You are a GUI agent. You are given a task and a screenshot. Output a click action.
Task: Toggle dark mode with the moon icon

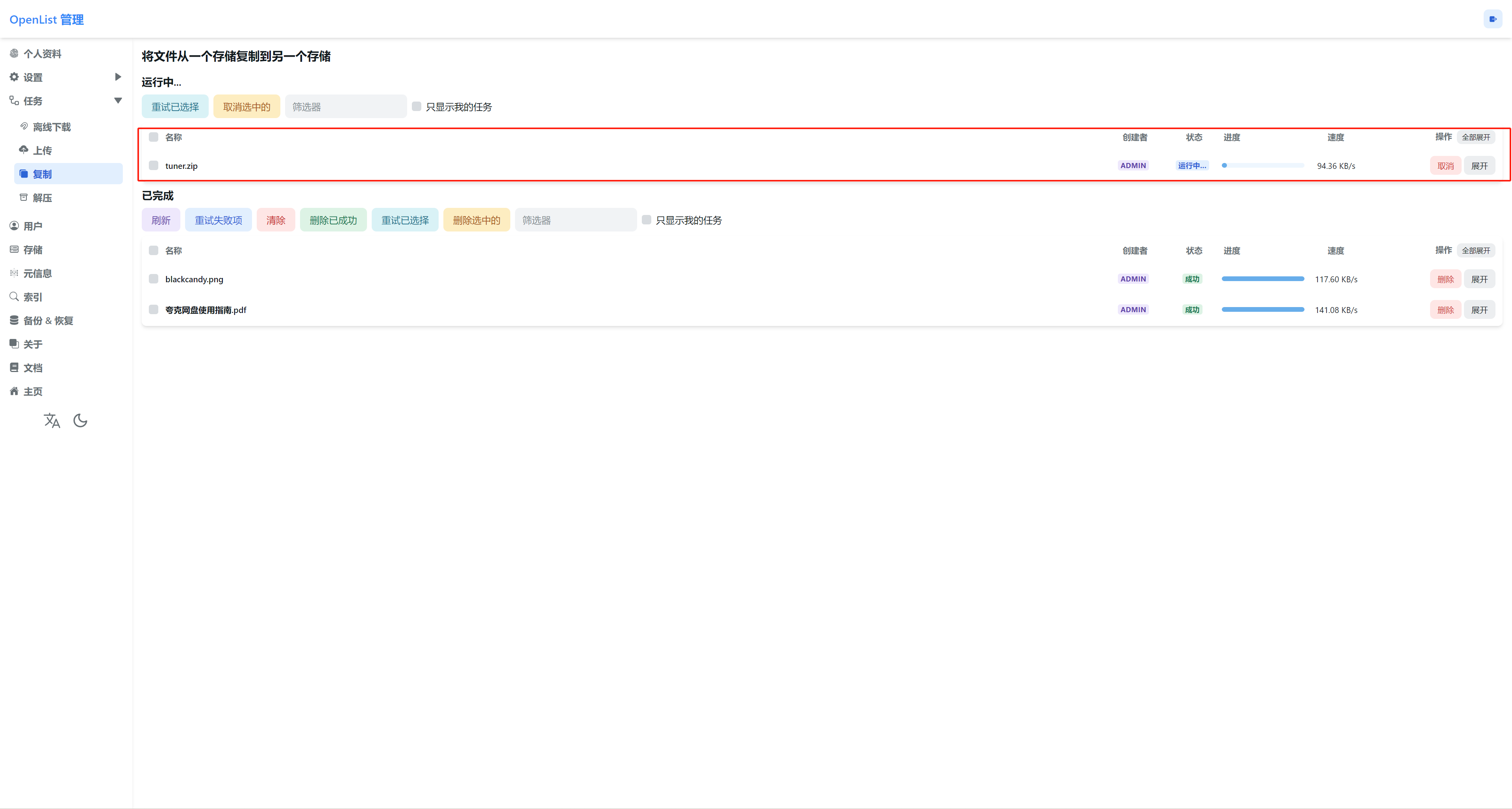[x=80, y=420]
